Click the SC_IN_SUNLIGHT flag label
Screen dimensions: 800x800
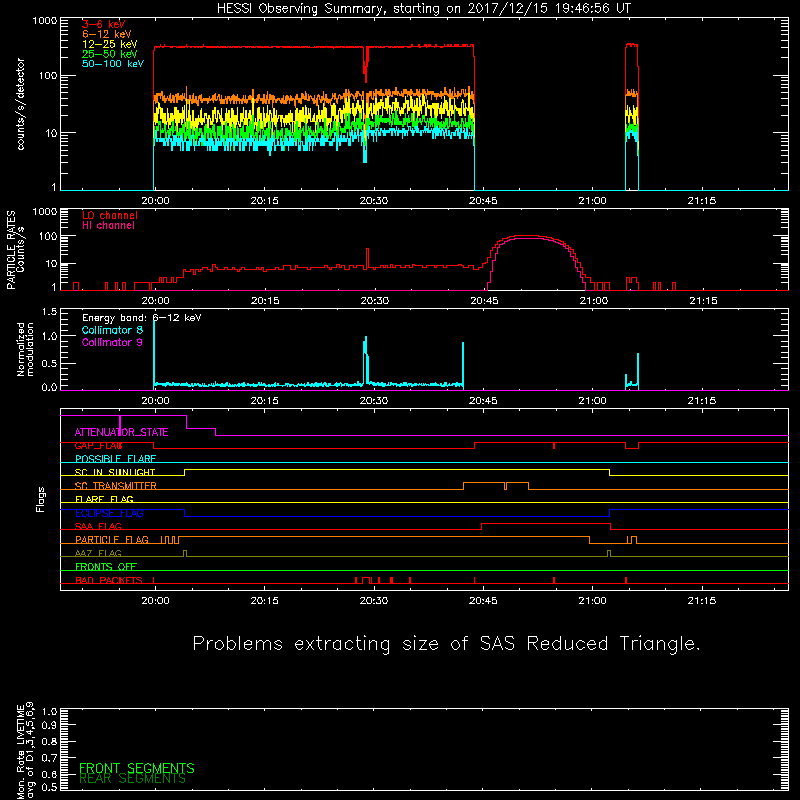(x=115, y=472)
